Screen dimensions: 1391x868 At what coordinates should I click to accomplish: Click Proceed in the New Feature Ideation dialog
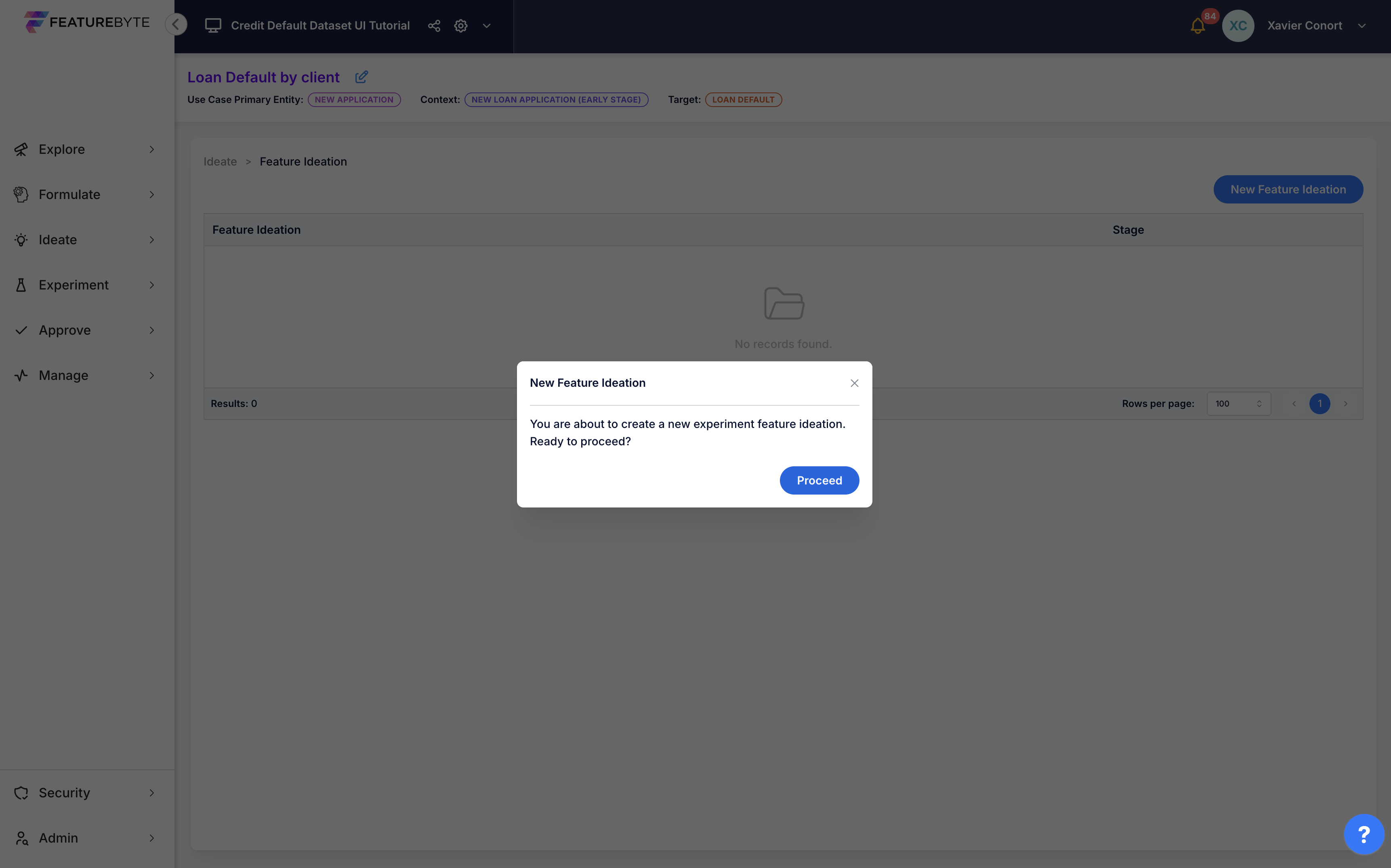[819, 480]
